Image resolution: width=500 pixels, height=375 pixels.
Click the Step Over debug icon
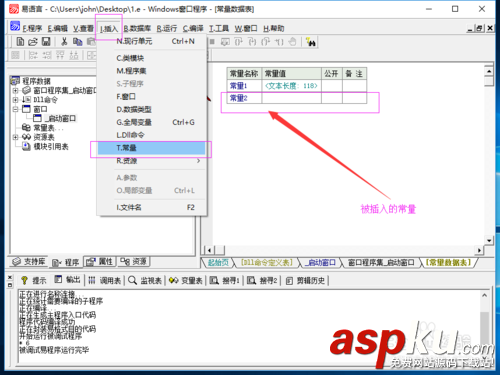(239, 42)
